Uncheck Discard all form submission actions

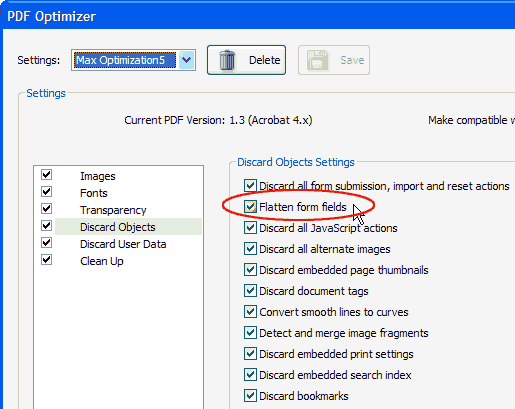coord(250,186)
